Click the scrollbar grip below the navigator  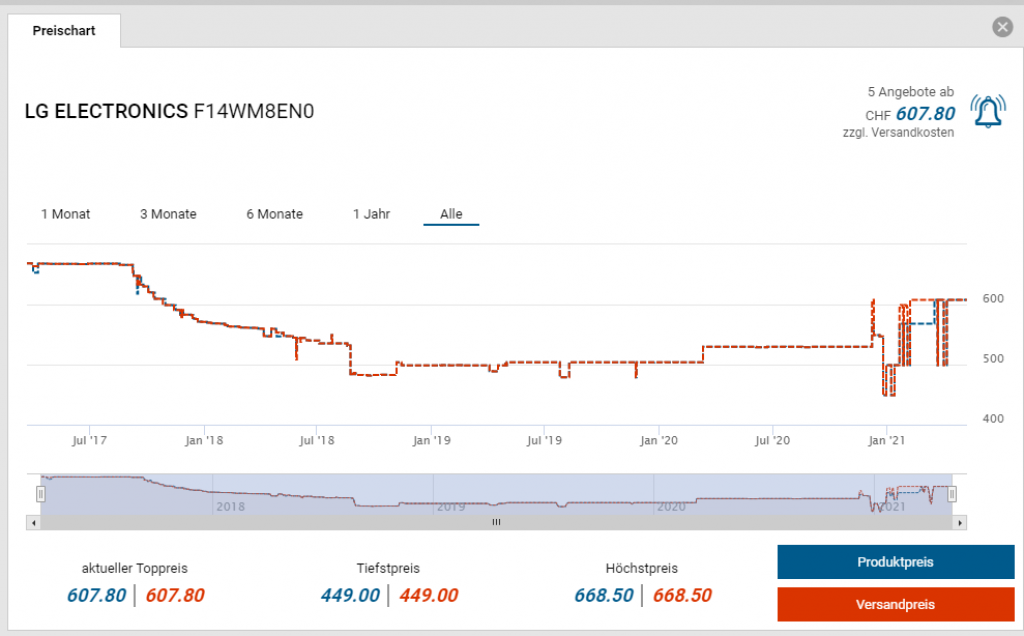coord(496,522)
